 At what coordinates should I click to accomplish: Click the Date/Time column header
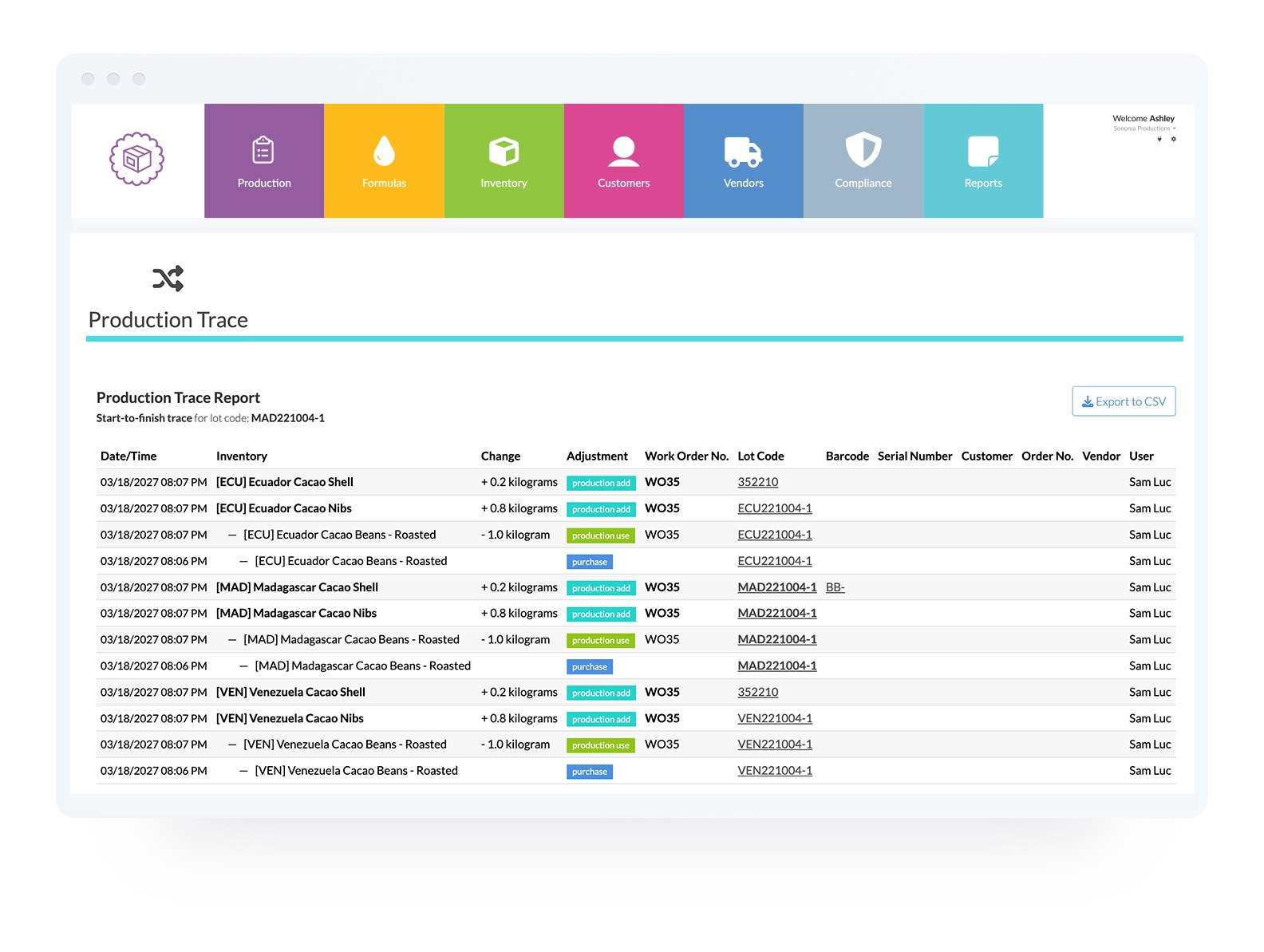(128, 456)
